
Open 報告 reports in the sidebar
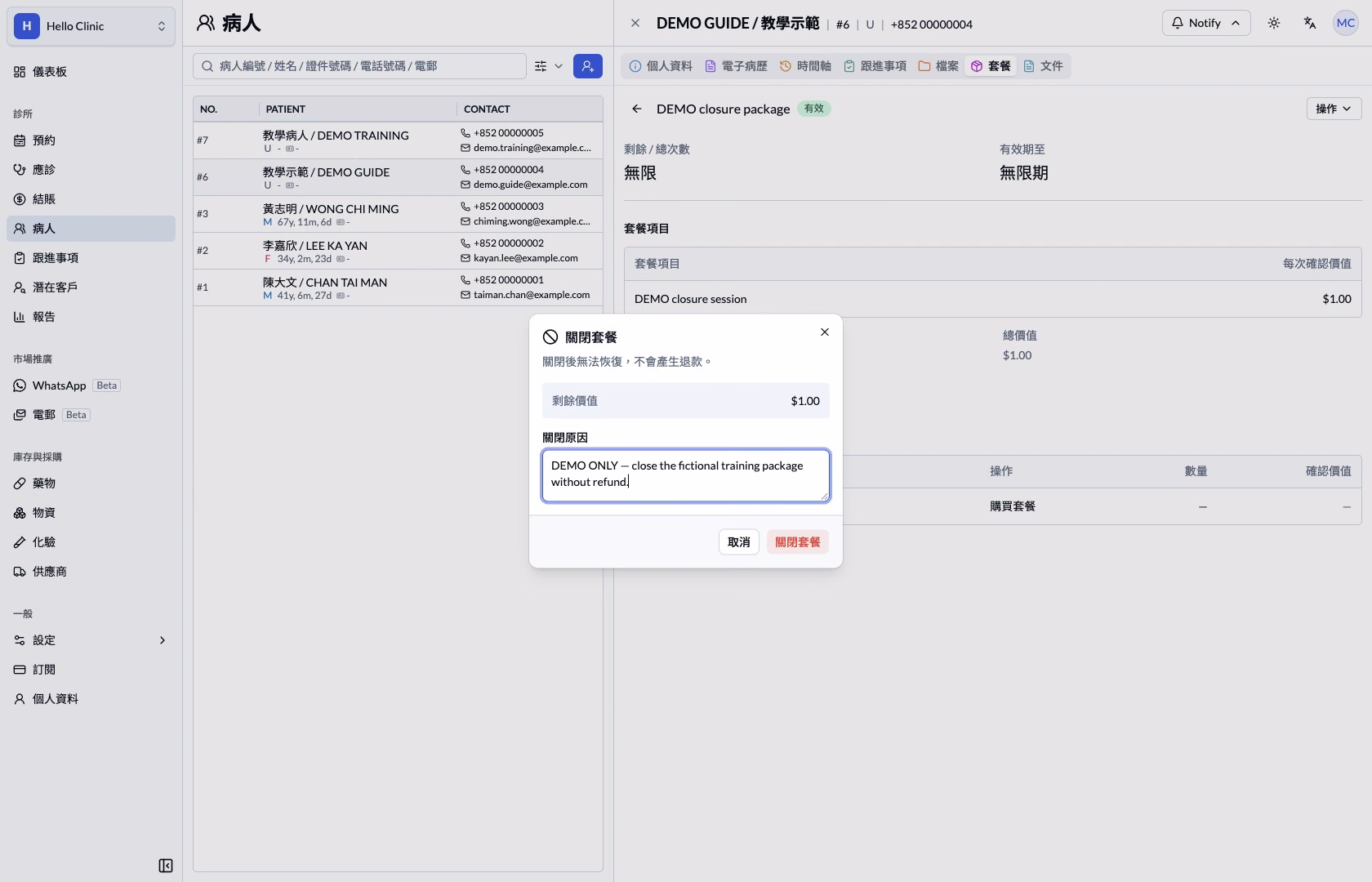(91, 317)
